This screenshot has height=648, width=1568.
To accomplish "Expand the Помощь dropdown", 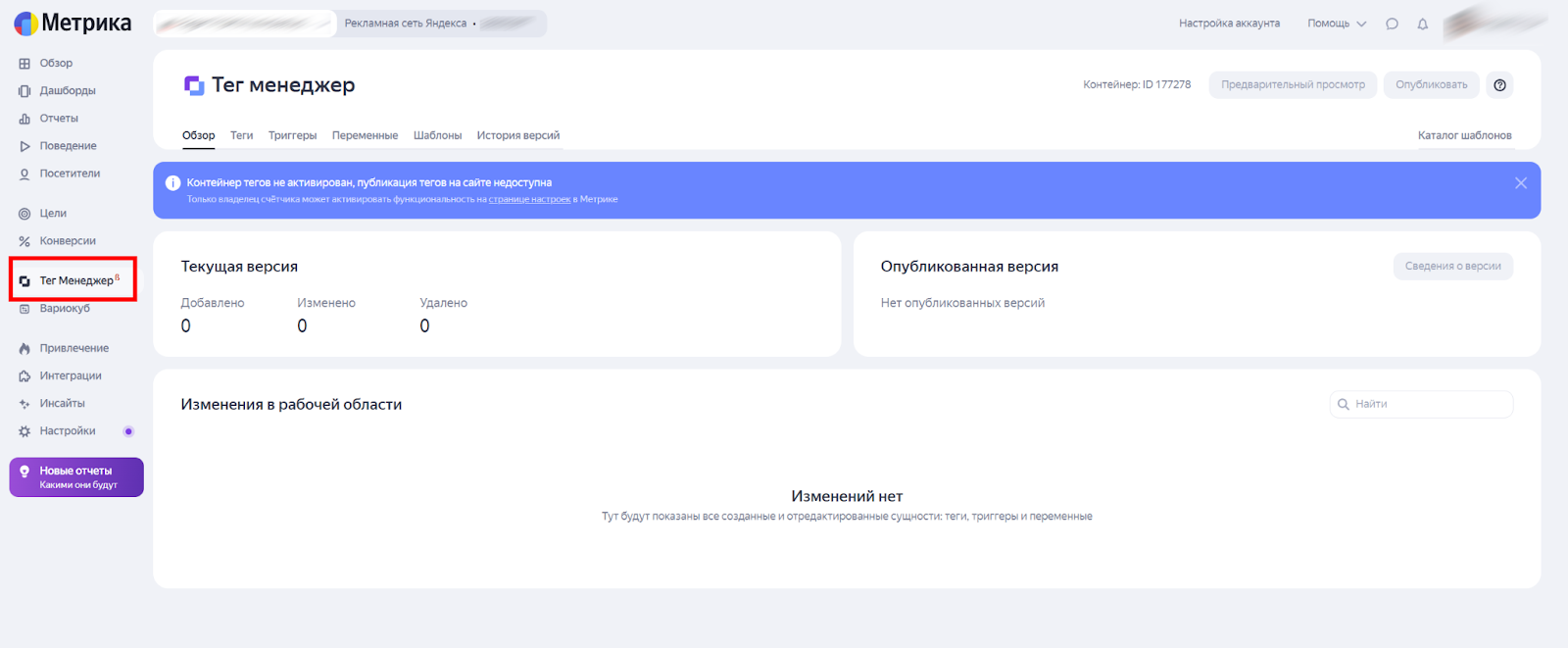I will [x=1337, y=24].
